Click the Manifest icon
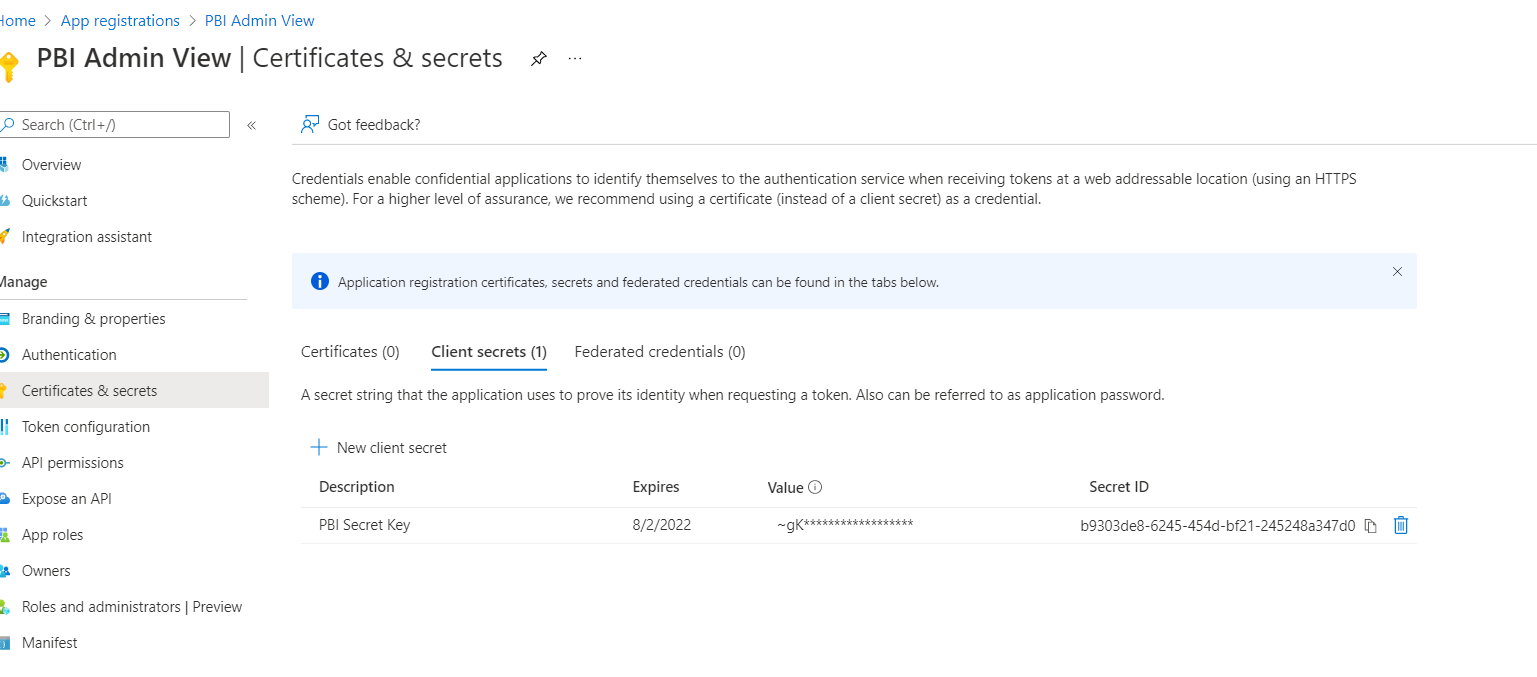 point(5,643)
